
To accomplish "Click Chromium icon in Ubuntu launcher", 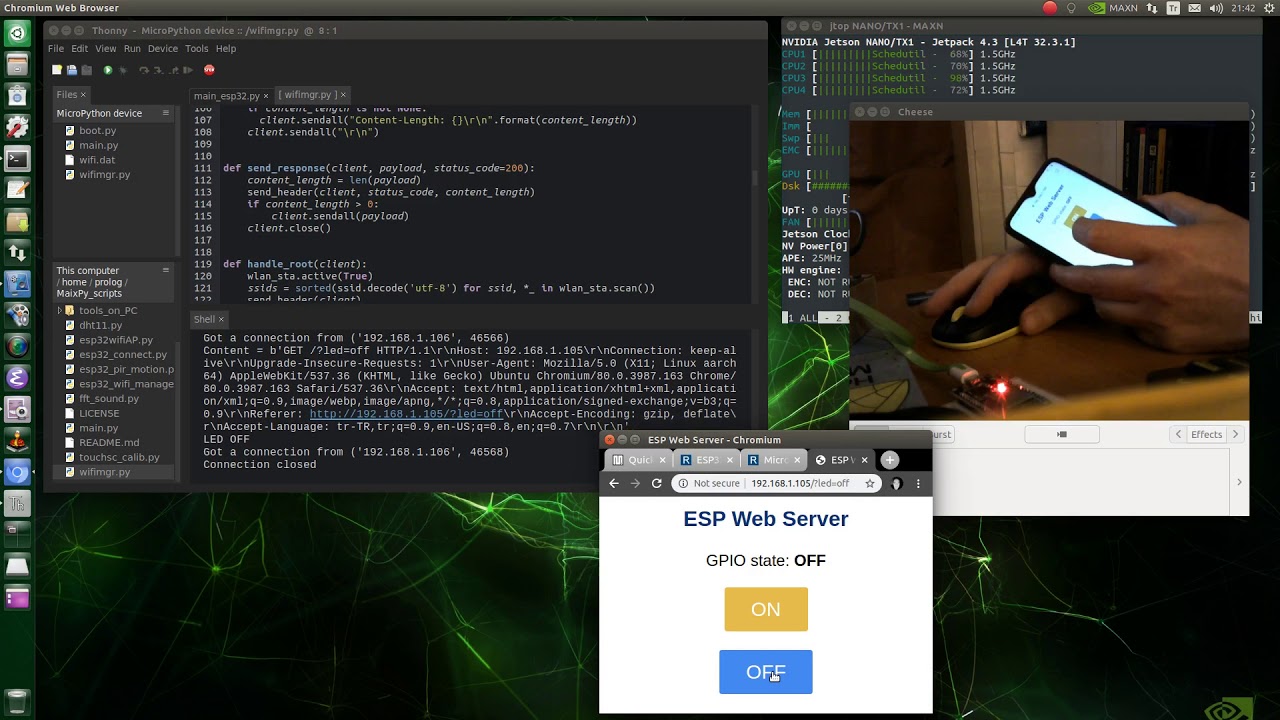I will point(17,472).
